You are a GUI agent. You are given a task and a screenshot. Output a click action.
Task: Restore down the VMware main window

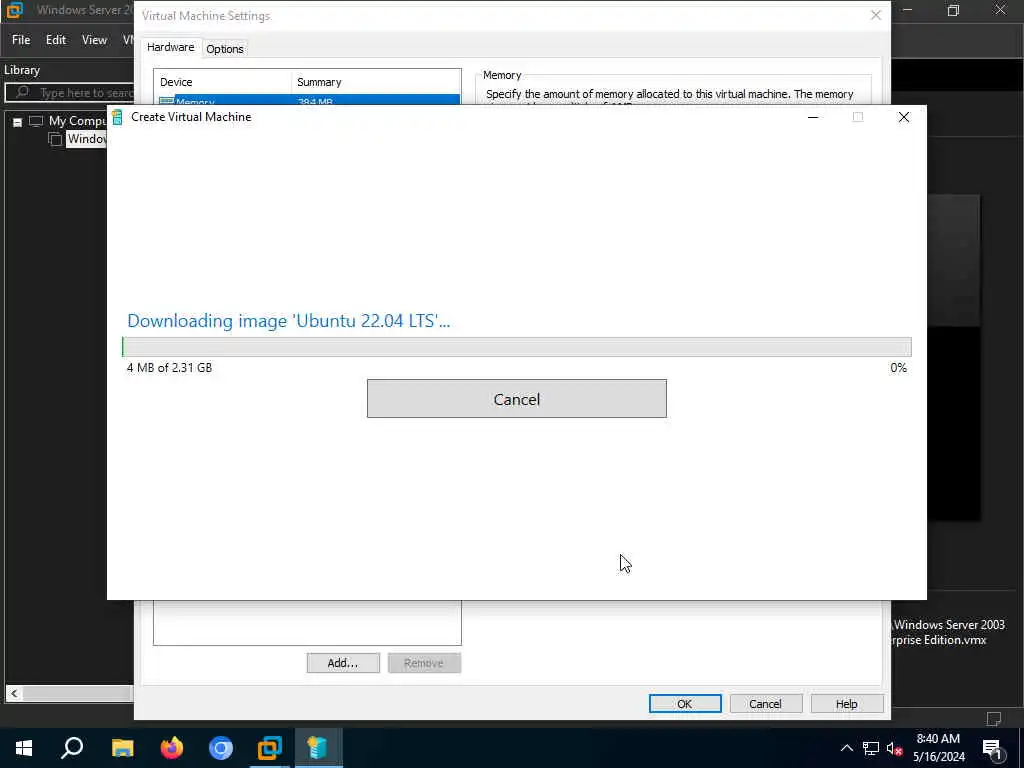pyautogui.click(x=953, y=10)
